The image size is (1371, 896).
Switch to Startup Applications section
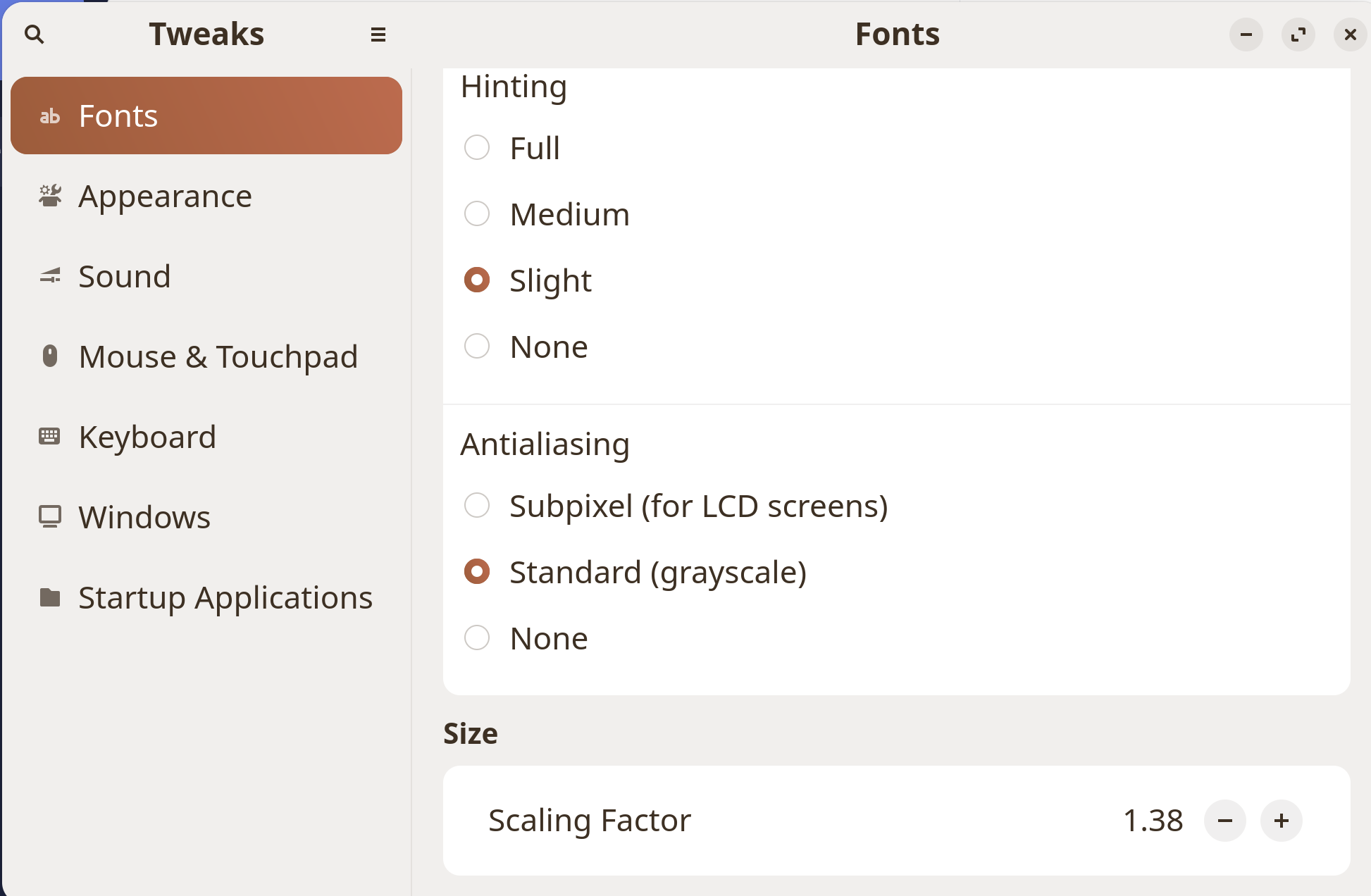[x=225, y=597]
